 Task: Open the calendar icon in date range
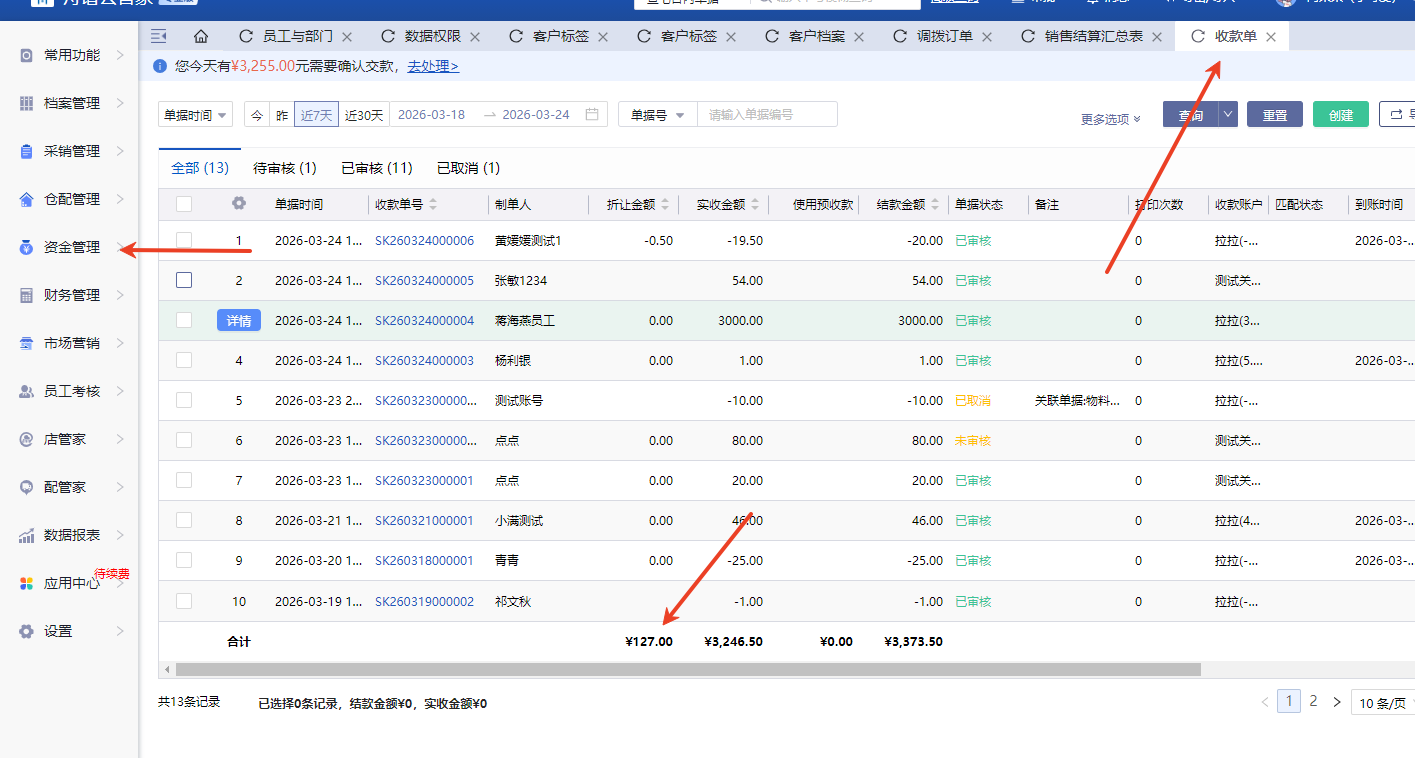click(x=592, y=115)
